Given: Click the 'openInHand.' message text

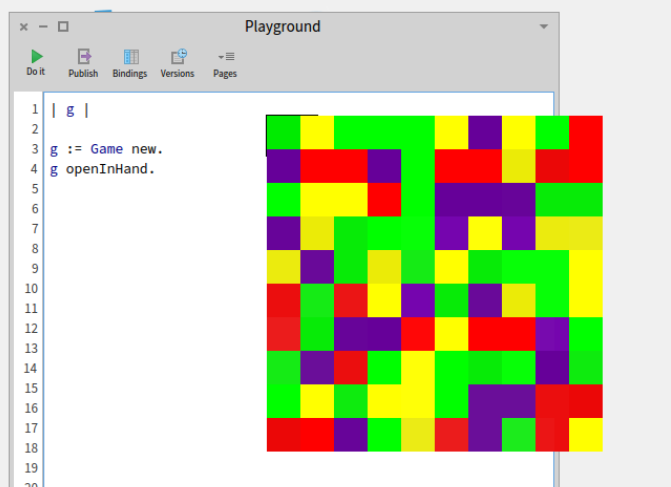Looking at the screenshot, I should 110,169.
